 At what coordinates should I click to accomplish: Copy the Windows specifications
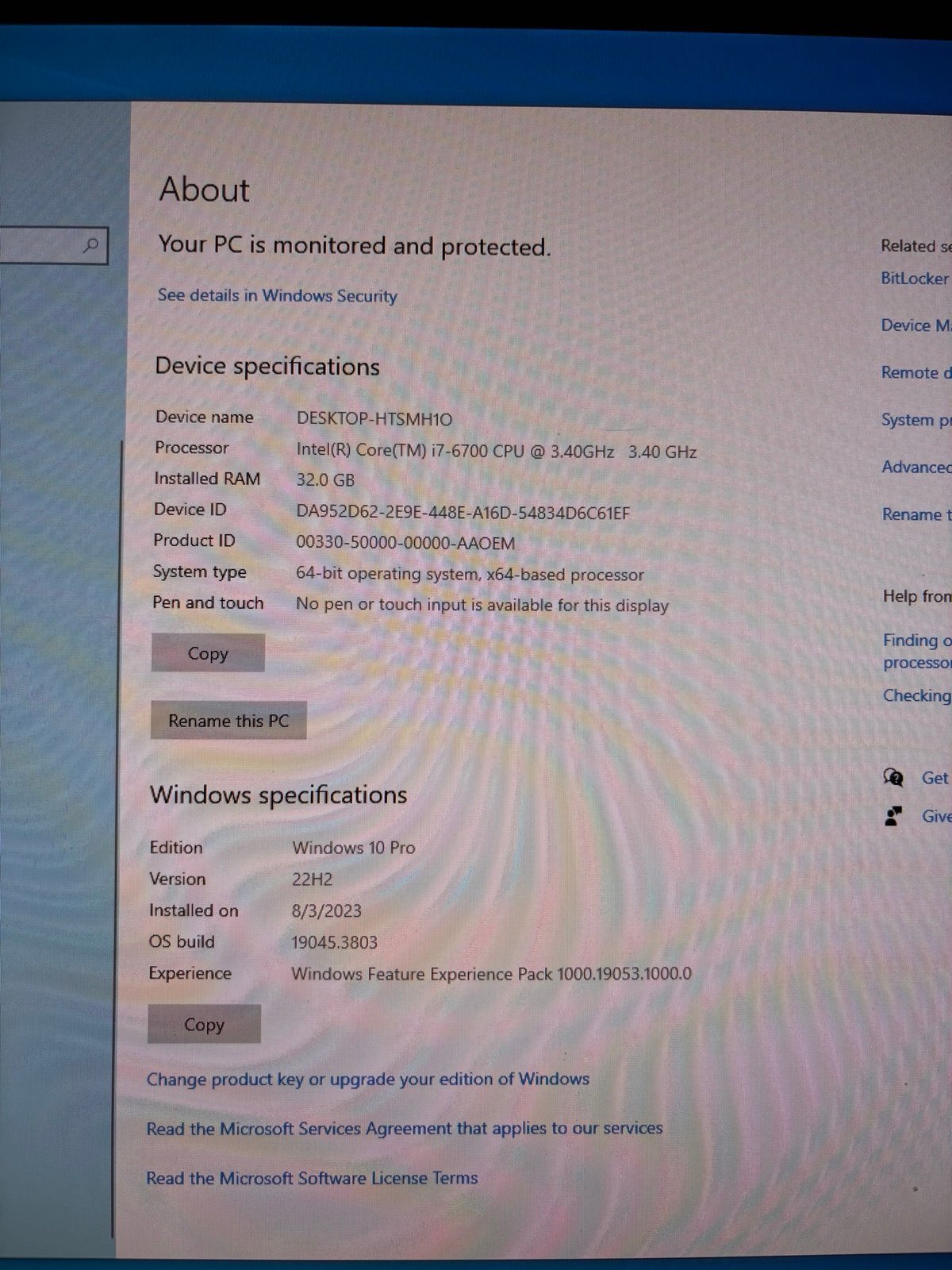[204, 1025]
